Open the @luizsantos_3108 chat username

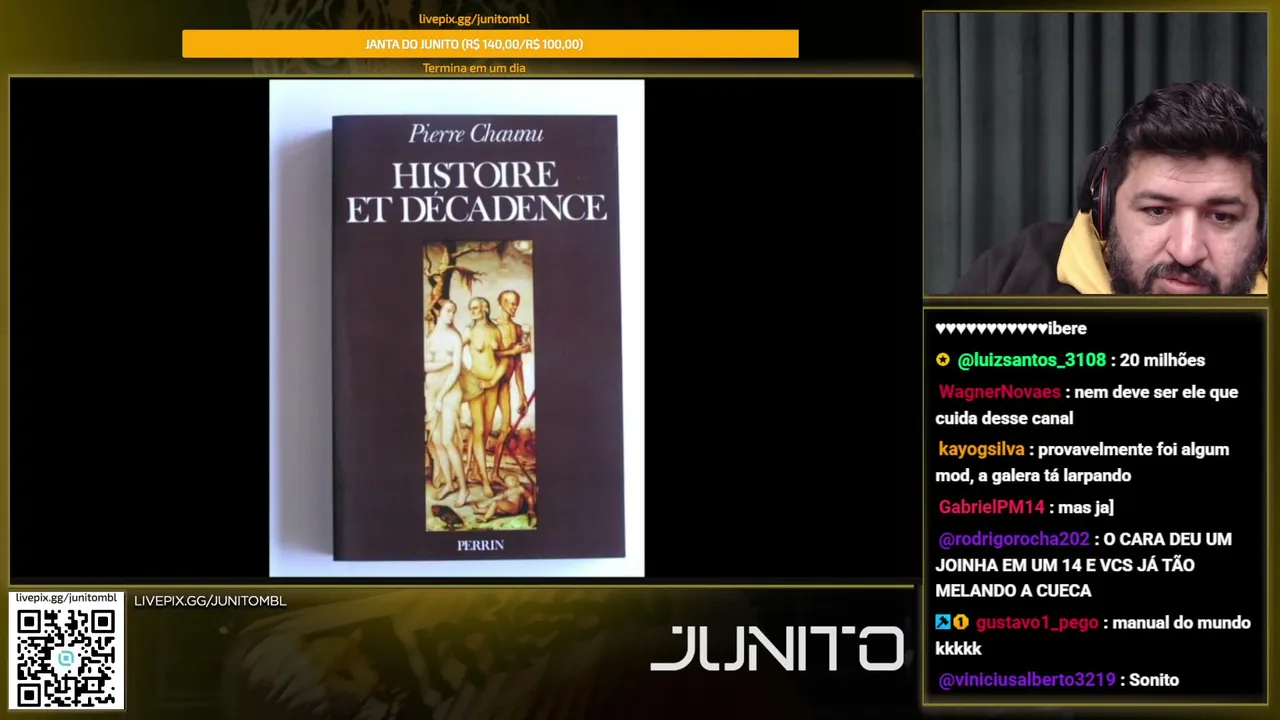[1032, 360]
